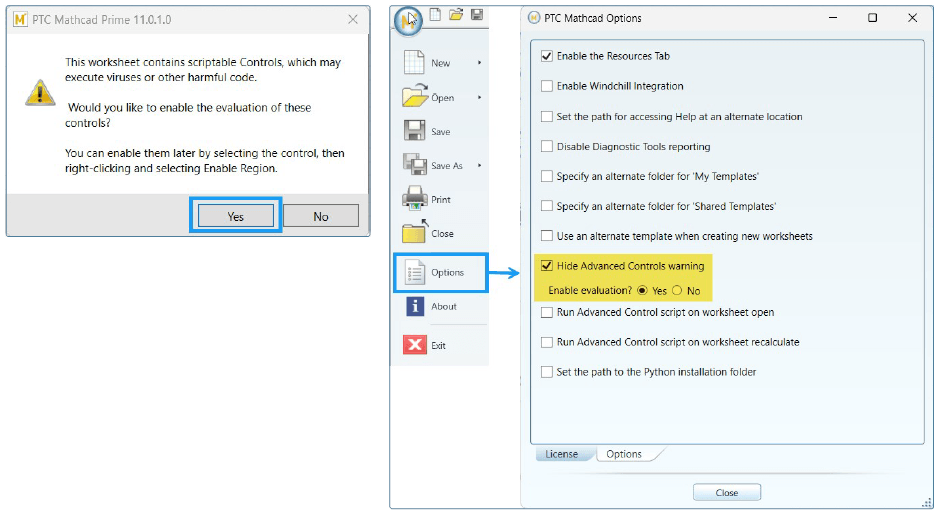Maximize the PTC Mathcad Options window
This screenshot has height=514, width=938.
(872, 18)
